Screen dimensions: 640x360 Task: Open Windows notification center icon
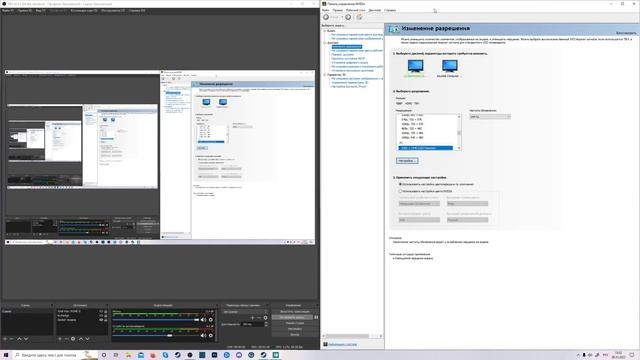click(x=632, y=355)
